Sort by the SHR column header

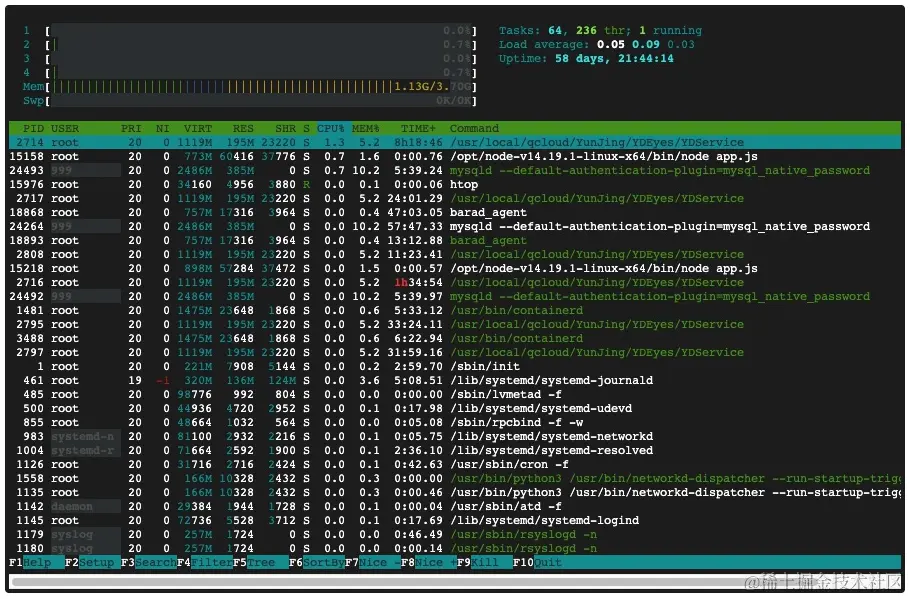[285, 128]
